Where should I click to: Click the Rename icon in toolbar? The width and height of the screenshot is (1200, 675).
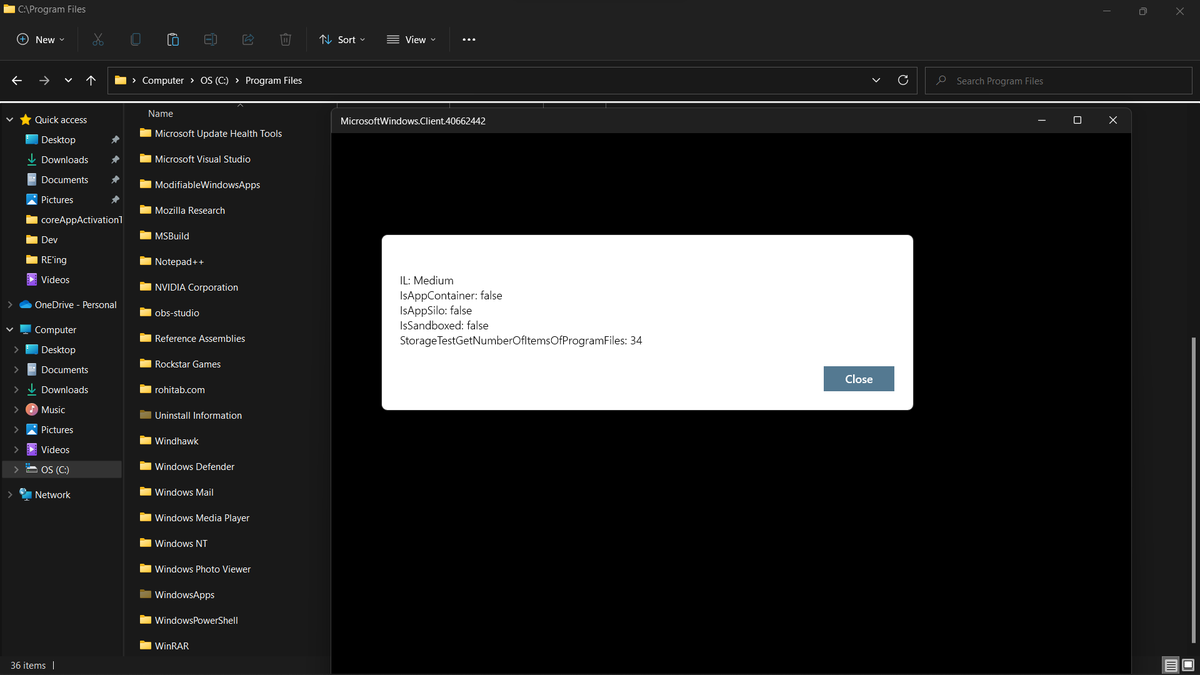coord(210,40)
